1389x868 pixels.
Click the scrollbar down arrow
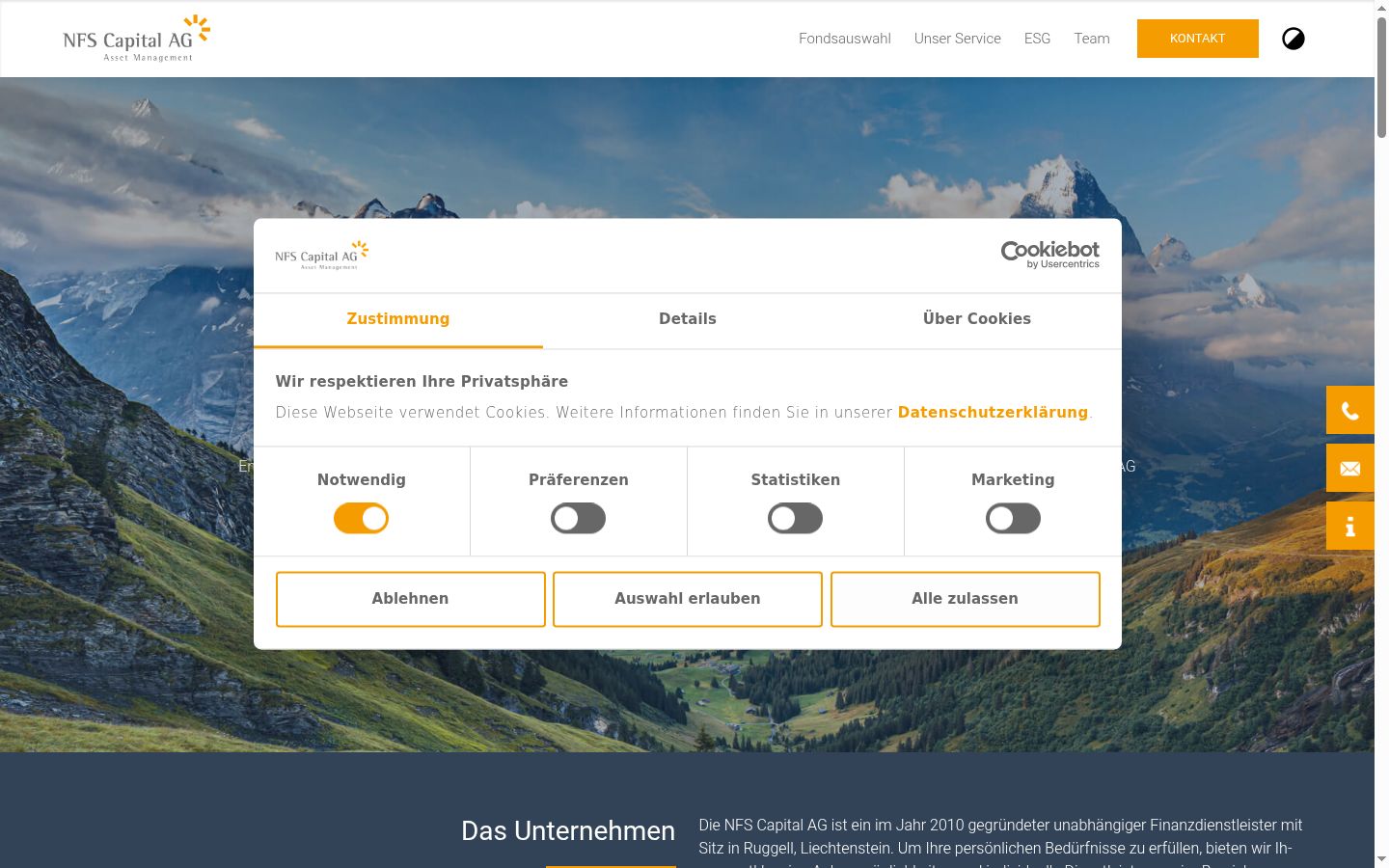pyautogui.click(x=1381, y=858)
